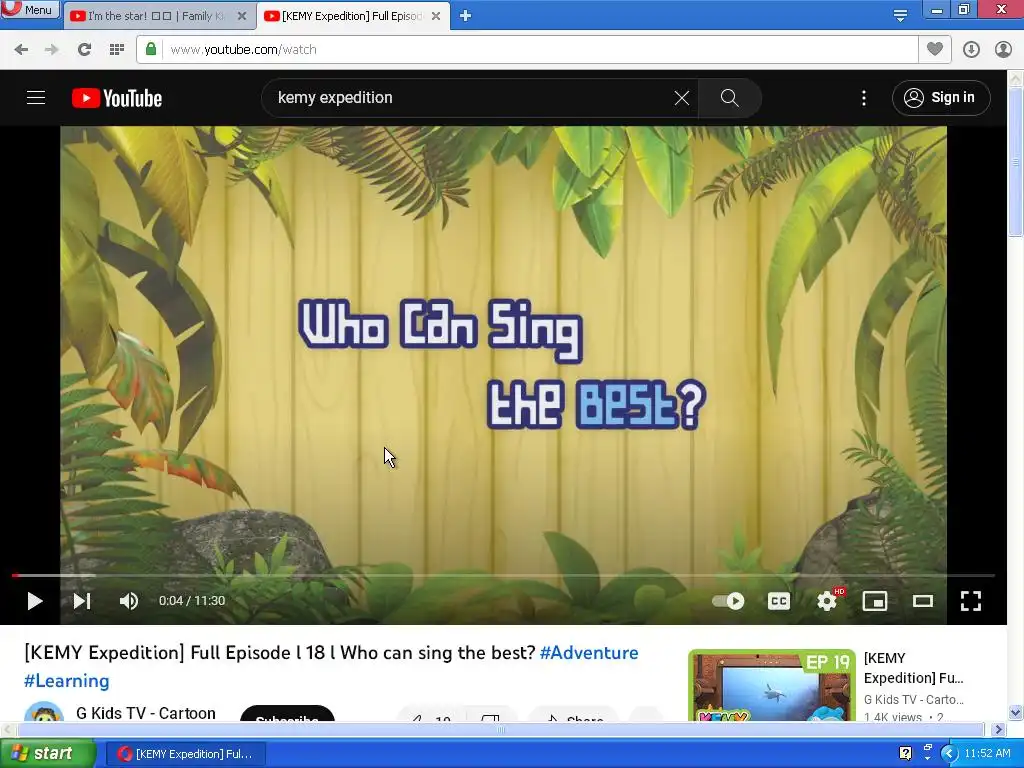The height and width of the screenshot is (768, 1024).
Task: Play the video
Action: (35, 601)
